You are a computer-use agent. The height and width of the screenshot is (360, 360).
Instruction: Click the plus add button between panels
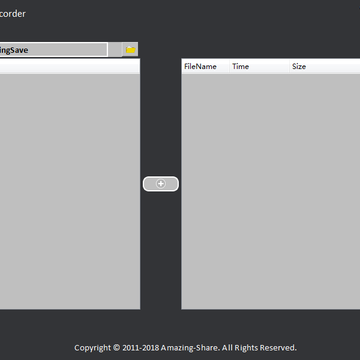click(x=161, y=184)
